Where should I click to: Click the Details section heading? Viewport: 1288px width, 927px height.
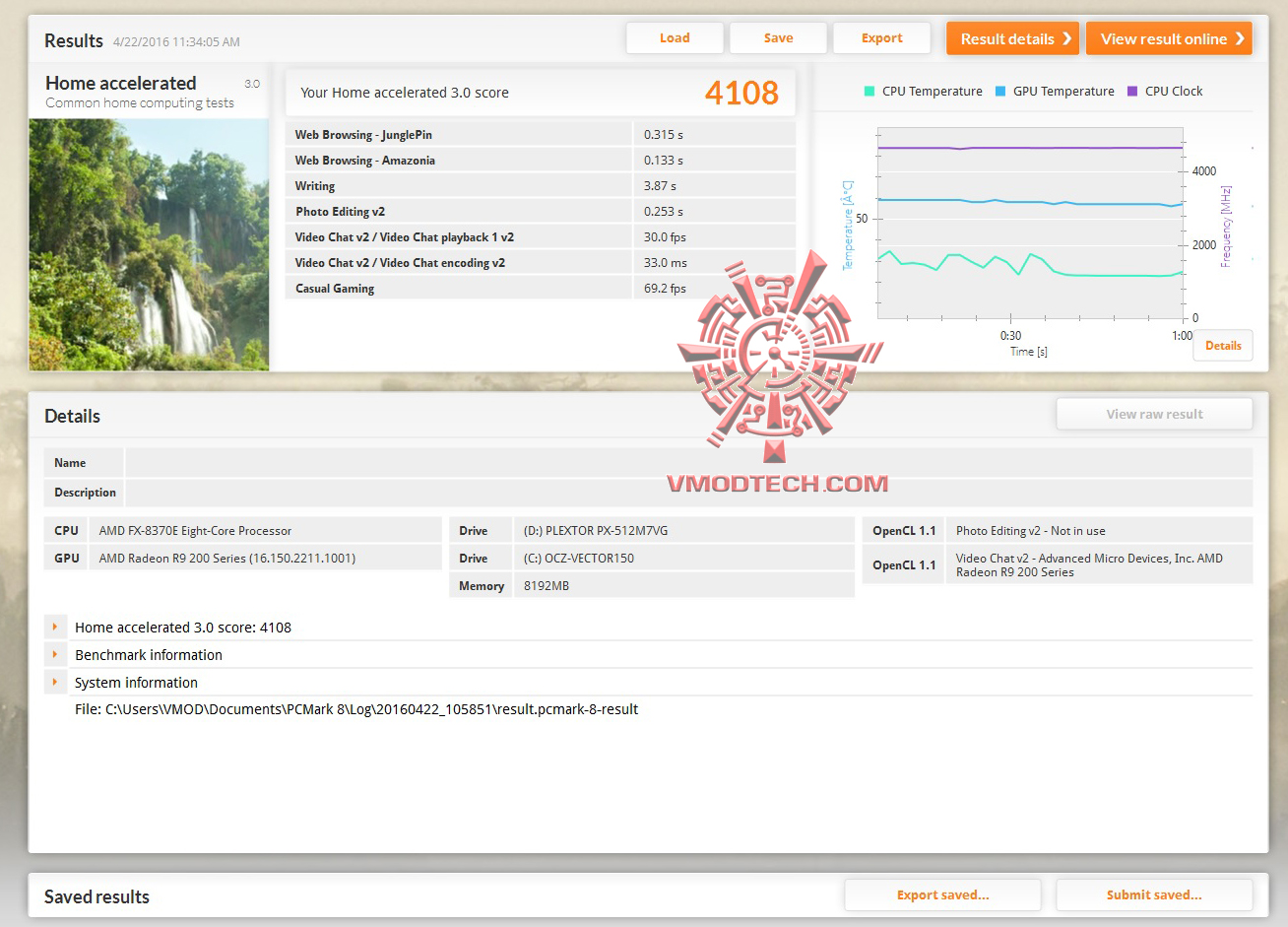(72, 417)
